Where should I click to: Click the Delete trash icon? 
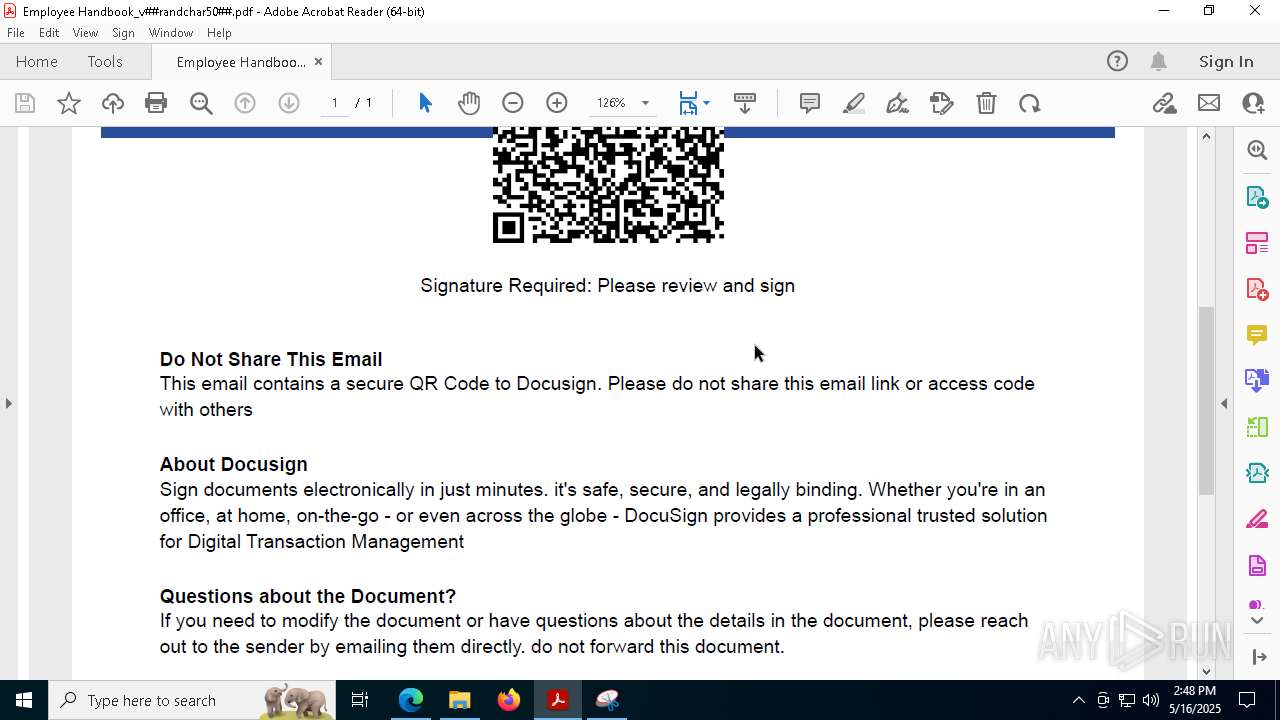pos(986,103)
